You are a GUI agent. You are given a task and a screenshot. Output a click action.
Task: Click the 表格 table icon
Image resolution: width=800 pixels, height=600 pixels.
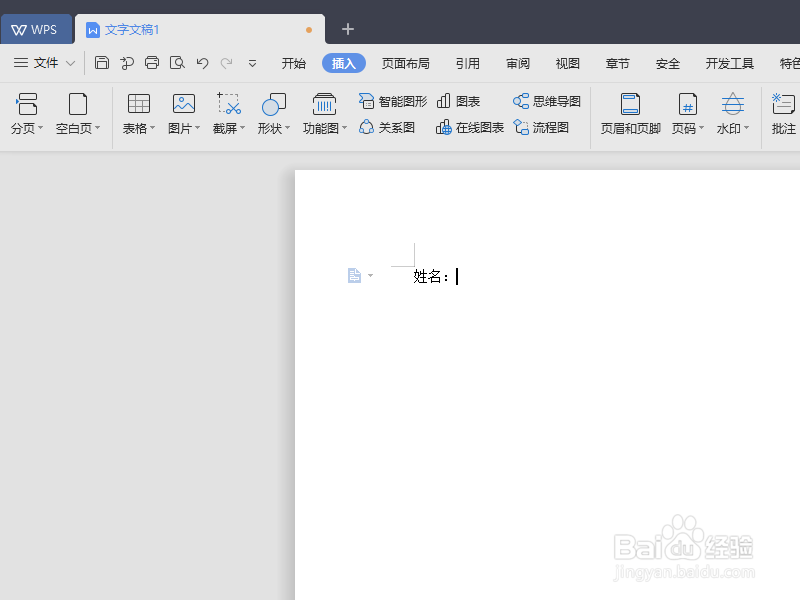pyautogui.click(x=138, y=104)
